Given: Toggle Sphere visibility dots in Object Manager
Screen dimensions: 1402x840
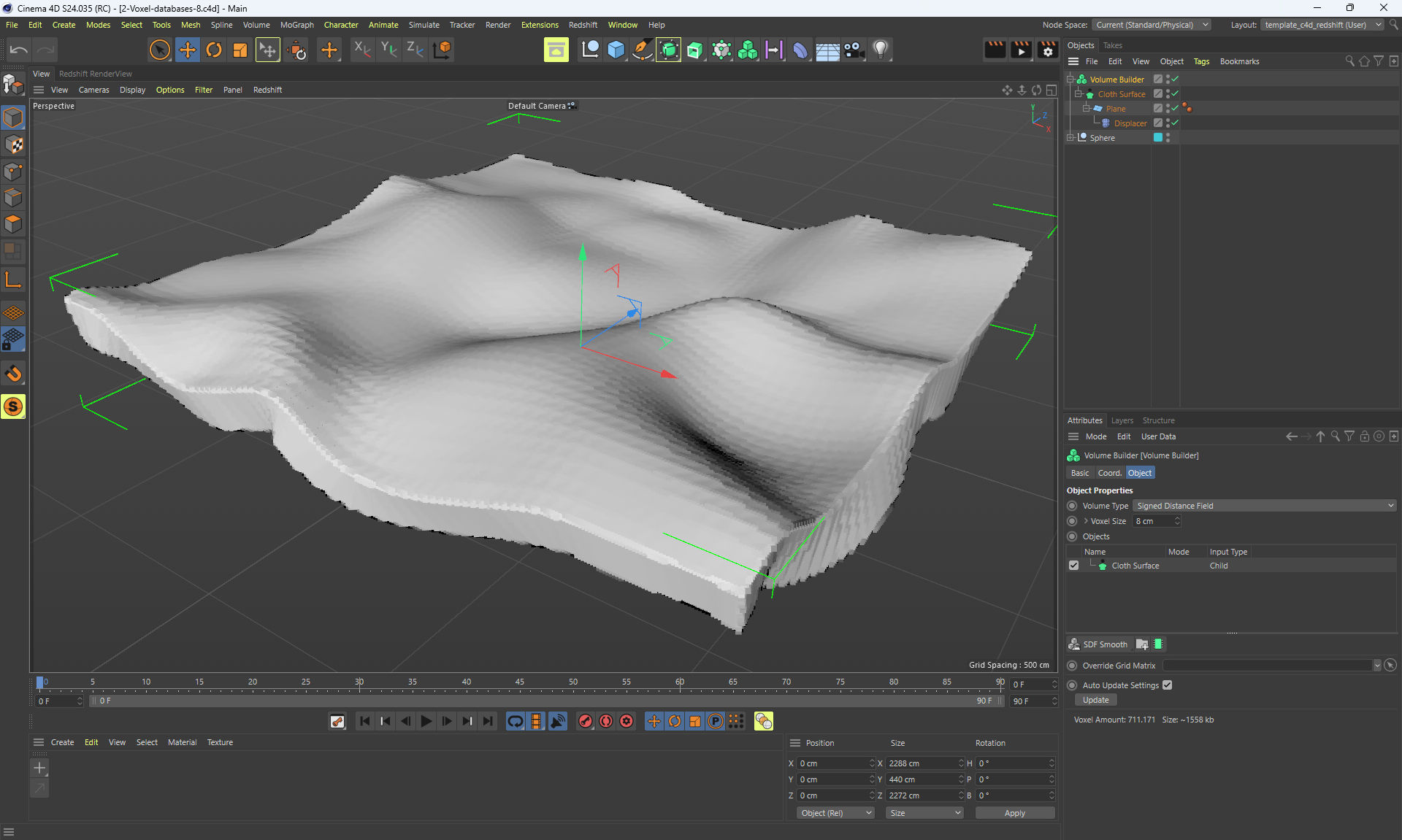Looking at the screenshot, I should click(x=1168, y=137).
